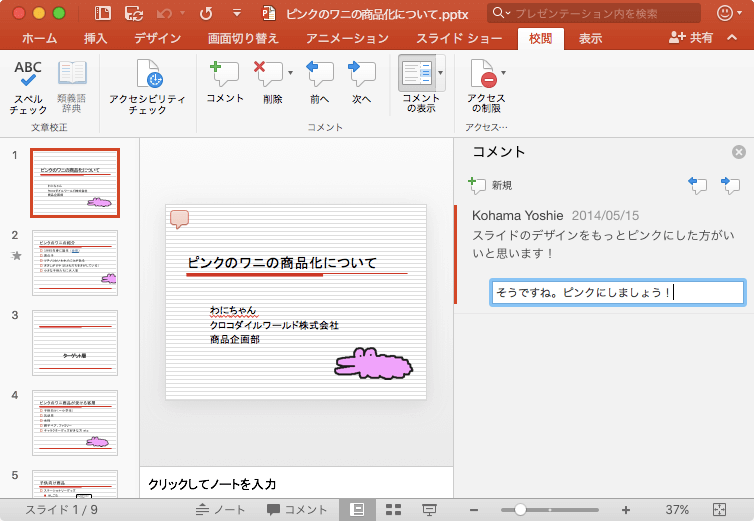
Task: Open the 削除 dropdown arrow
Action: pyautogui.click(x=290, y=73)
